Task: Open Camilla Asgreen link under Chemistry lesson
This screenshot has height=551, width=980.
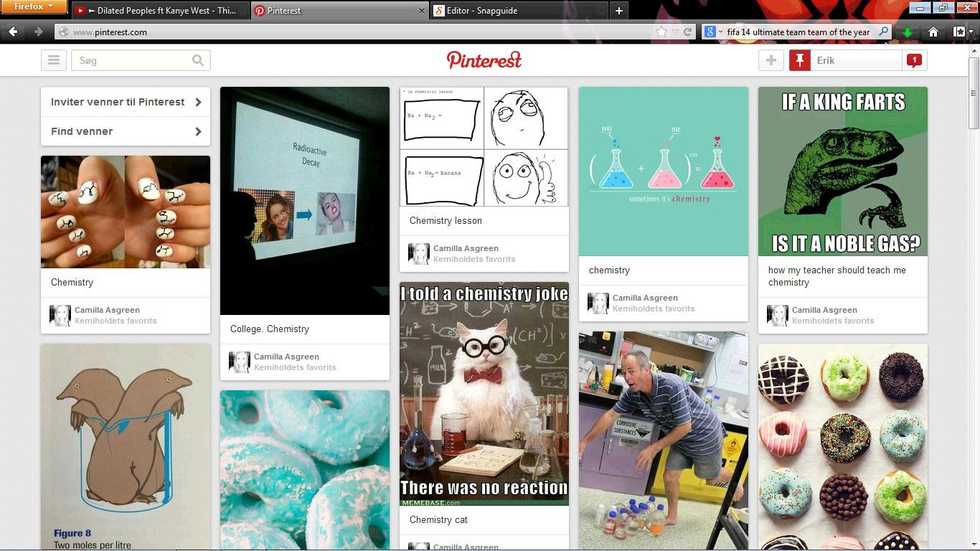Action: tap(466, 249)
